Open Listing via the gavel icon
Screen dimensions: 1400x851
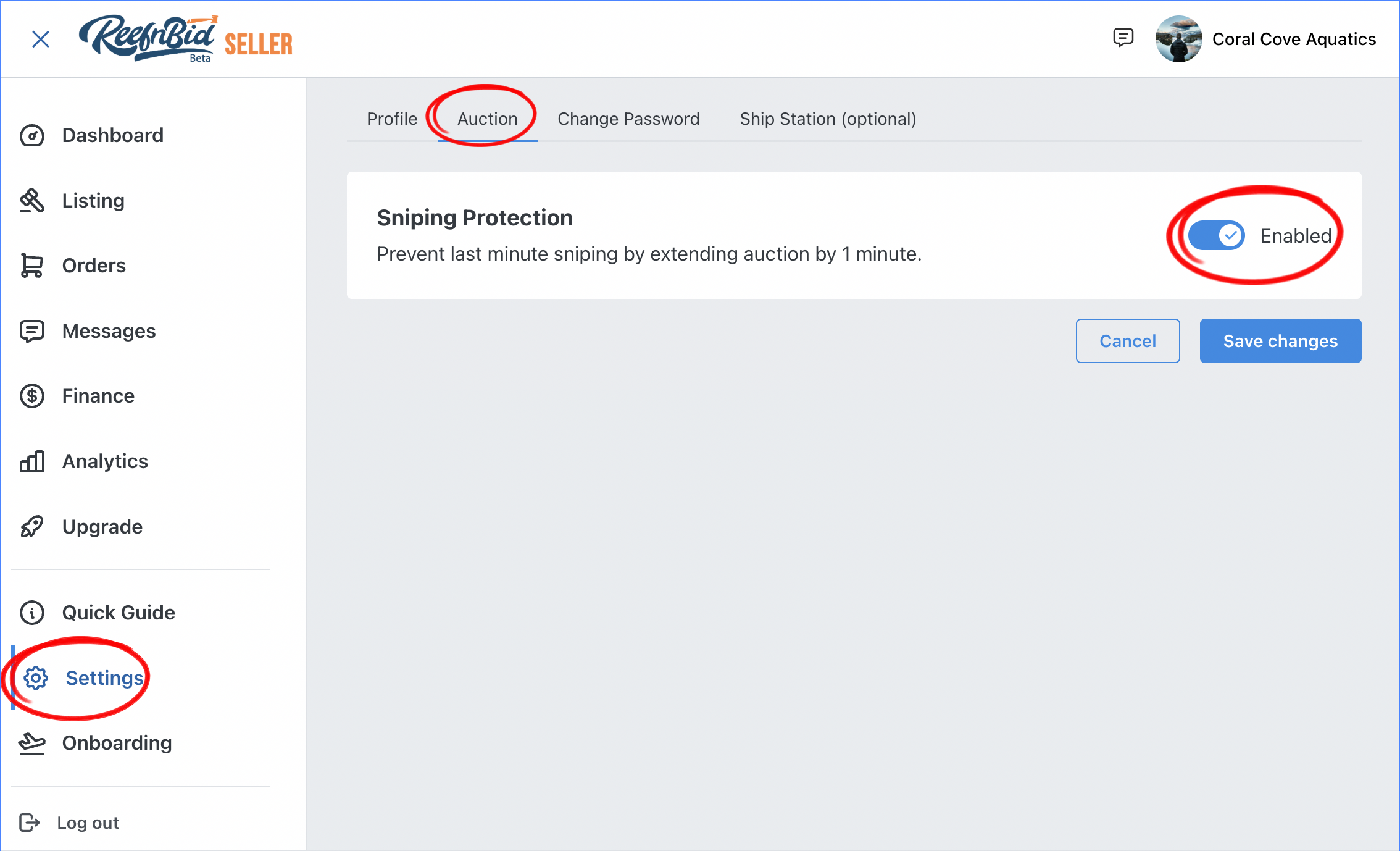(32, 201)
